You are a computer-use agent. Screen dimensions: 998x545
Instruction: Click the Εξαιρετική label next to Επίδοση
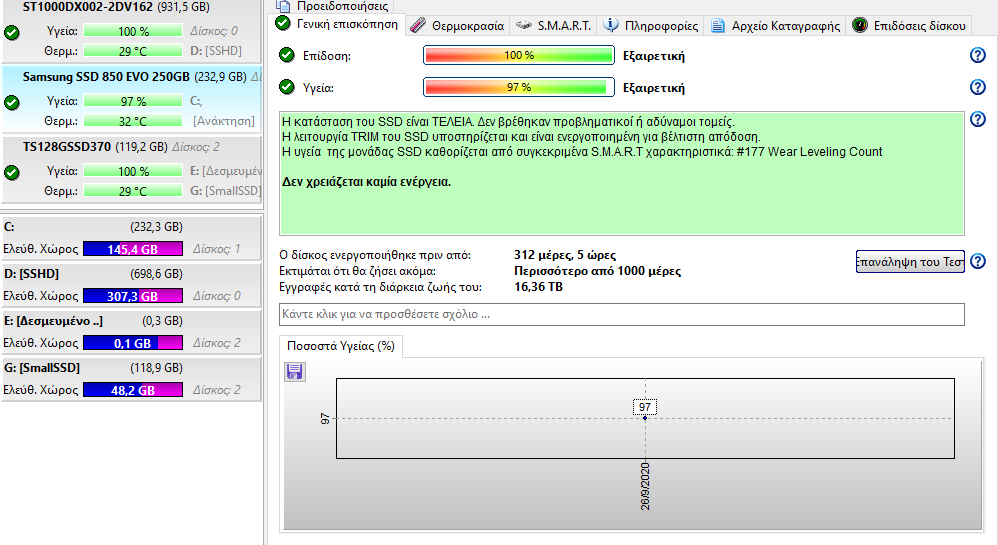click(x=654, y=56)
